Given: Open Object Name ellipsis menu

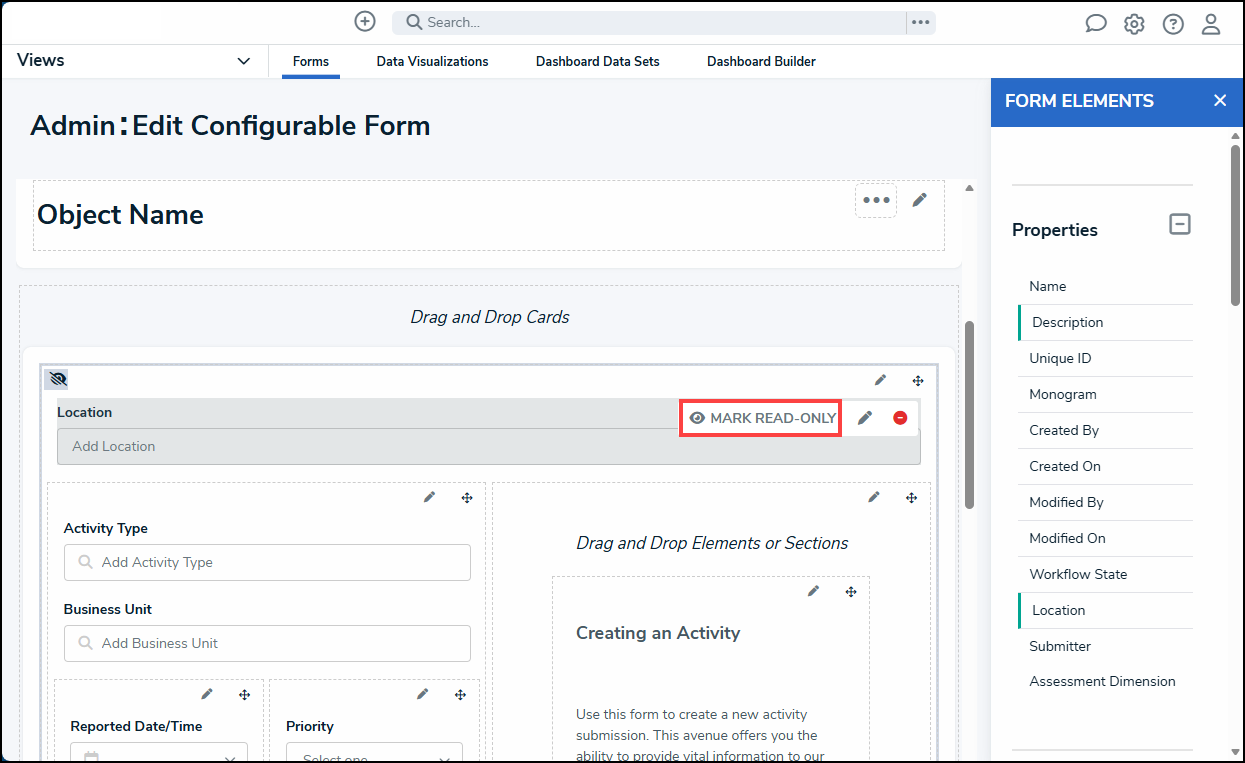Looking at the screenshot, I should (x=876, y=201).
